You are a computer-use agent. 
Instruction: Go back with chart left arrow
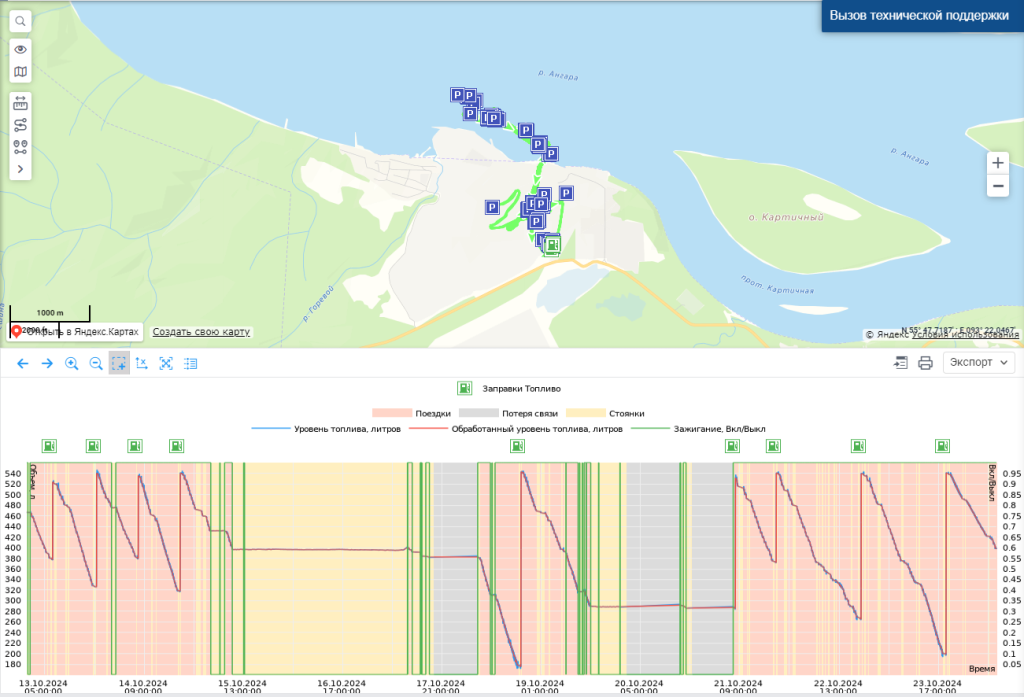pos(23,363)
